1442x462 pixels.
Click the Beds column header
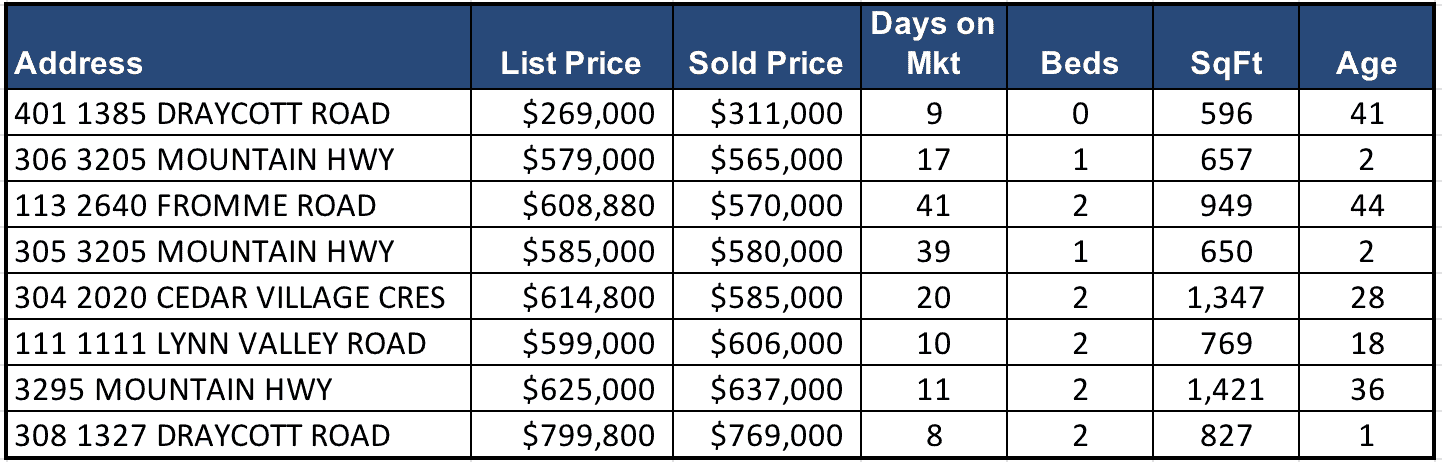click(x=1079, y=64)
